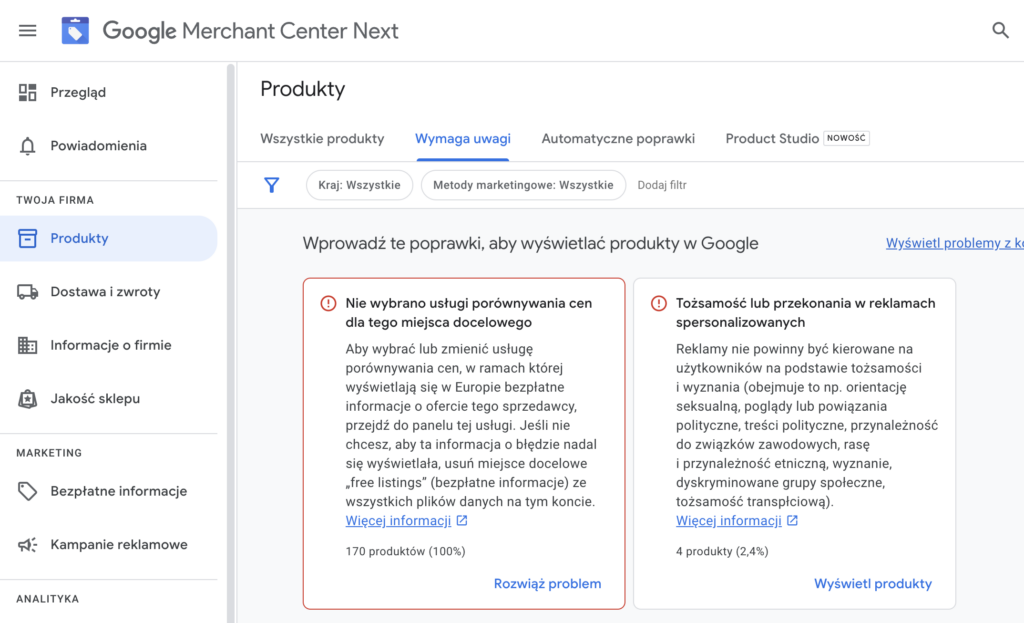Click the Bezpłatne informacje tag icon
Image resolution: width=1024 pixels, height=623 pixels.
pos(28,492)
